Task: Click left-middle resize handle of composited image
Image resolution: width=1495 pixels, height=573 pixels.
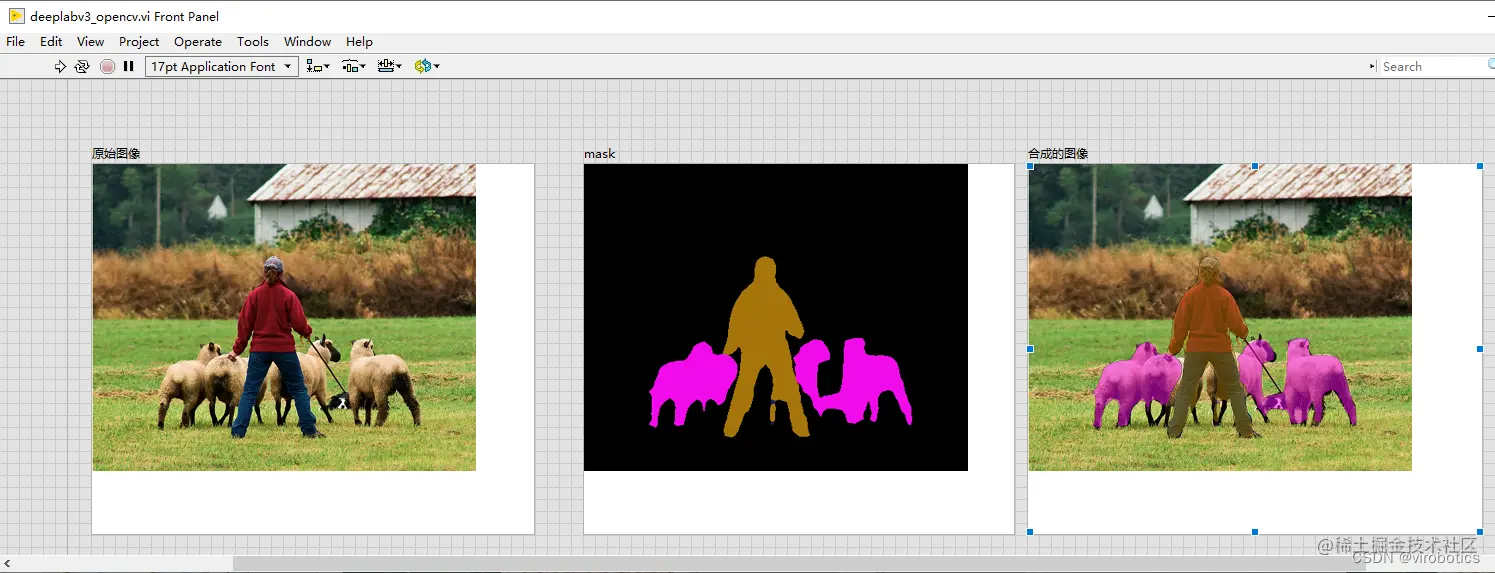Action: (1030, 349)
